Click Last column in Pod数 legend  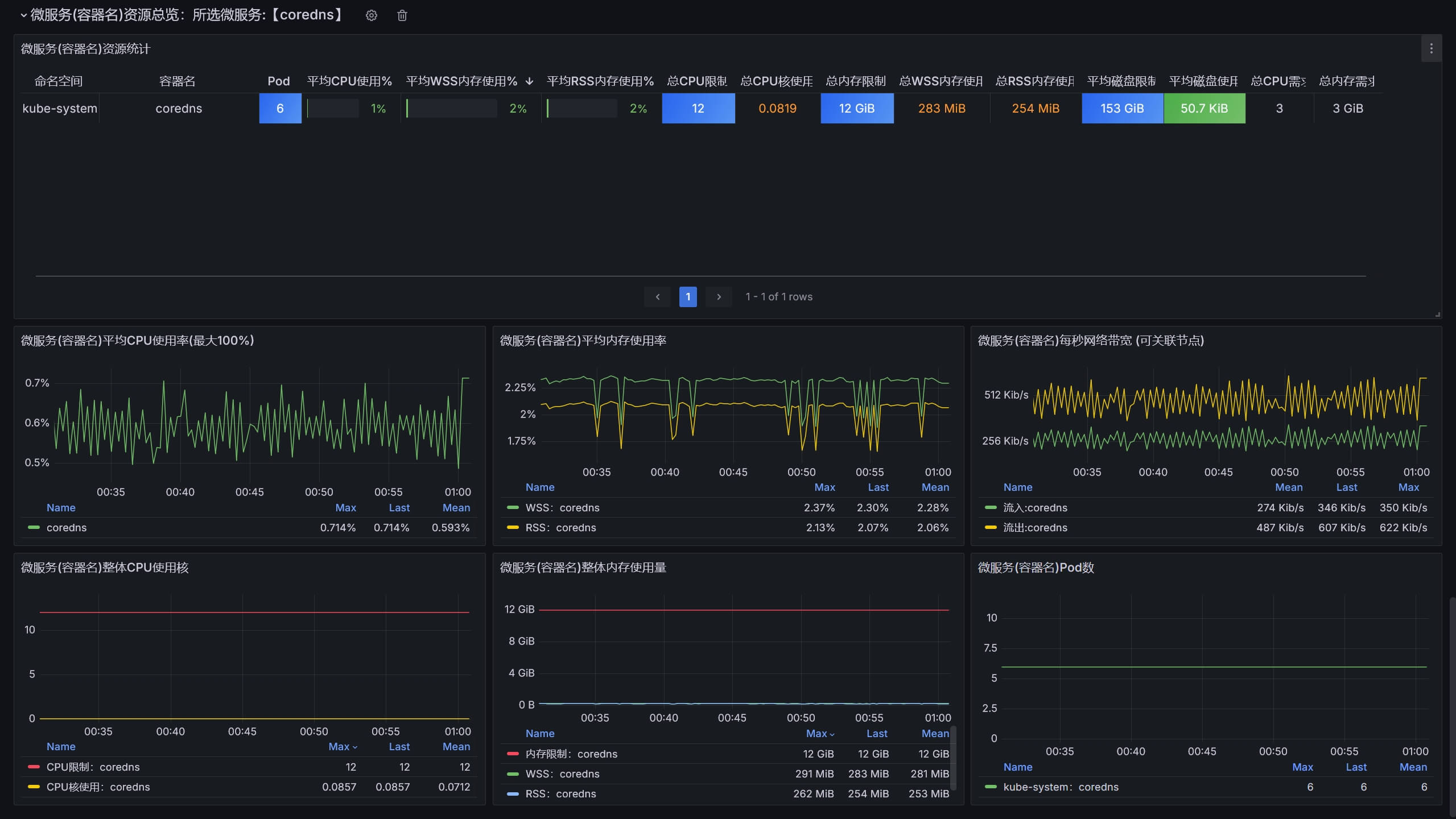[x=1355, y=767]
